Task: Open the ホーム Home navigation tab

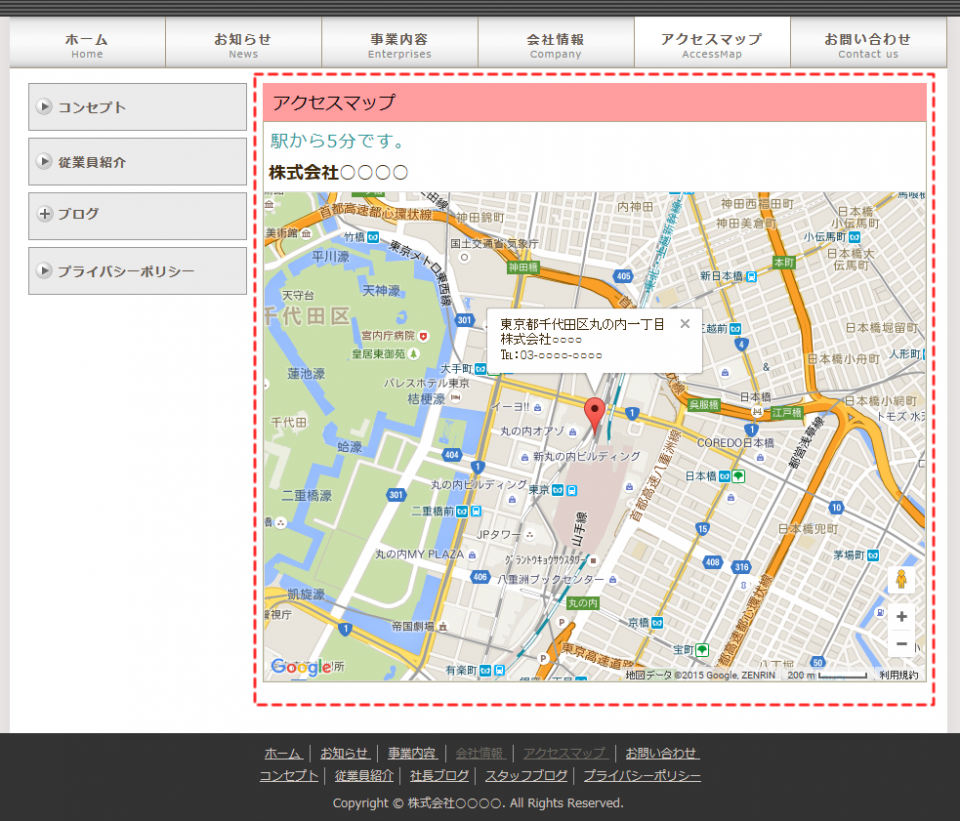Action: tap(87, 42)
